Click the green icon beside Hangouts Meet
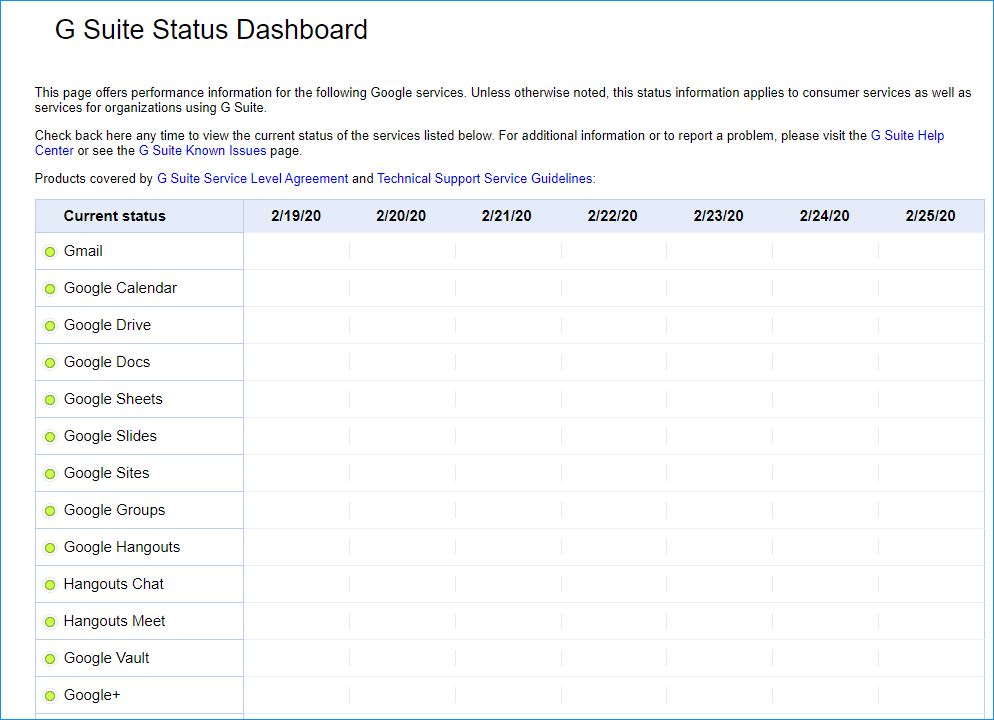Image resolution: width=994 pixels, height=720 pixels. point(50,622)
